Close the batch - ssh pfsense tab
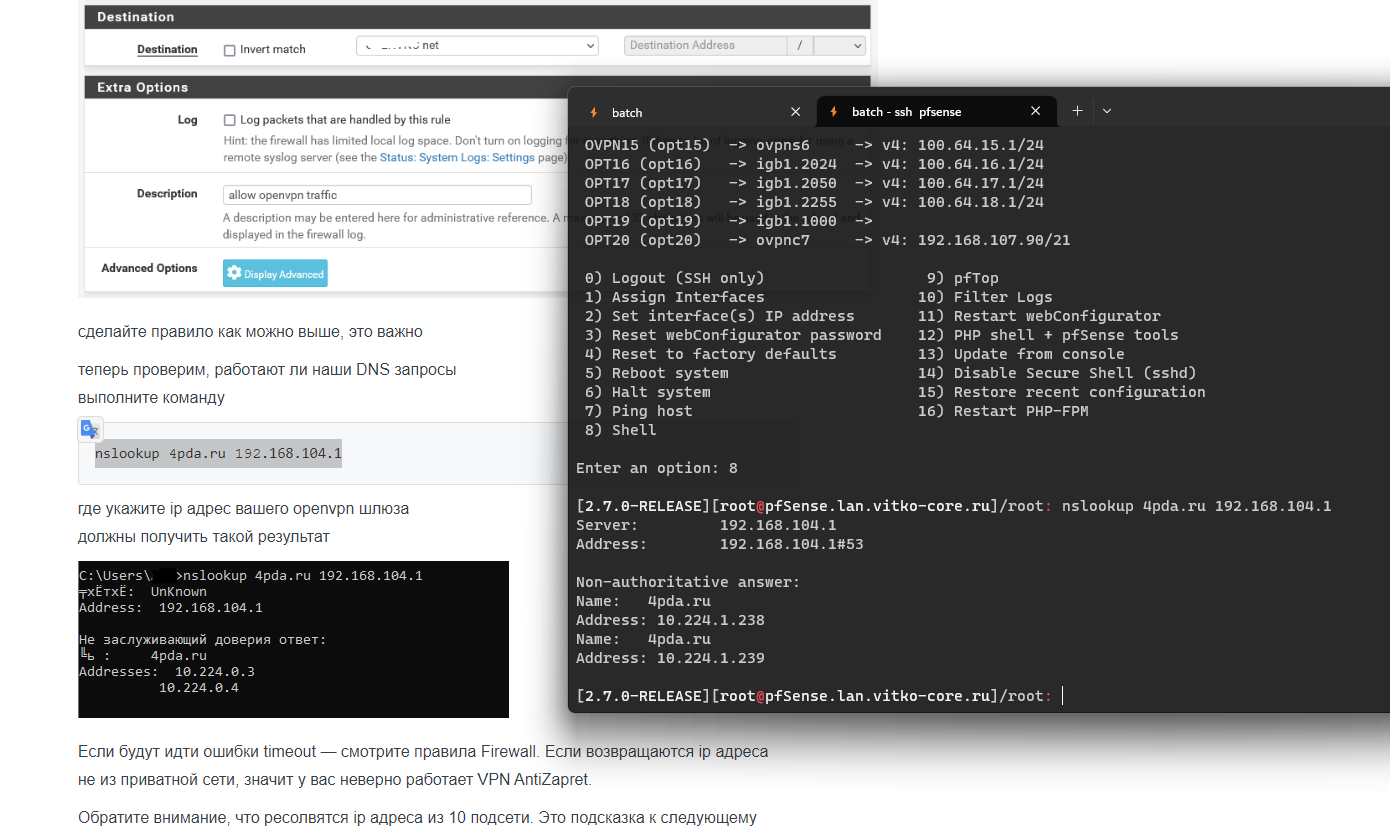The width and height of the screenshot is (1390, 834). (x=1036, y=112)
